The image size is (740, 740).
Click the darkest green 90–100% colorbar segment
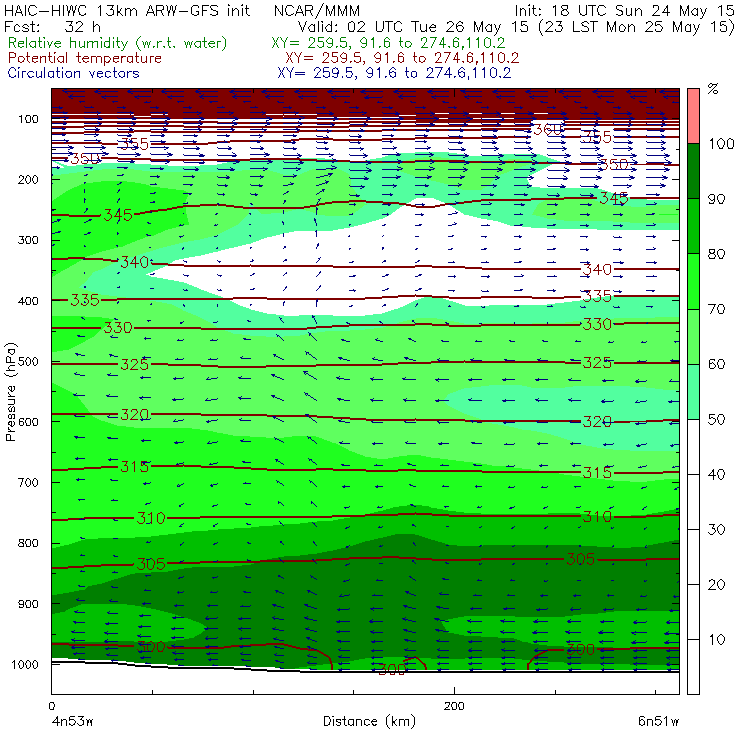click(x=693, y=171)
